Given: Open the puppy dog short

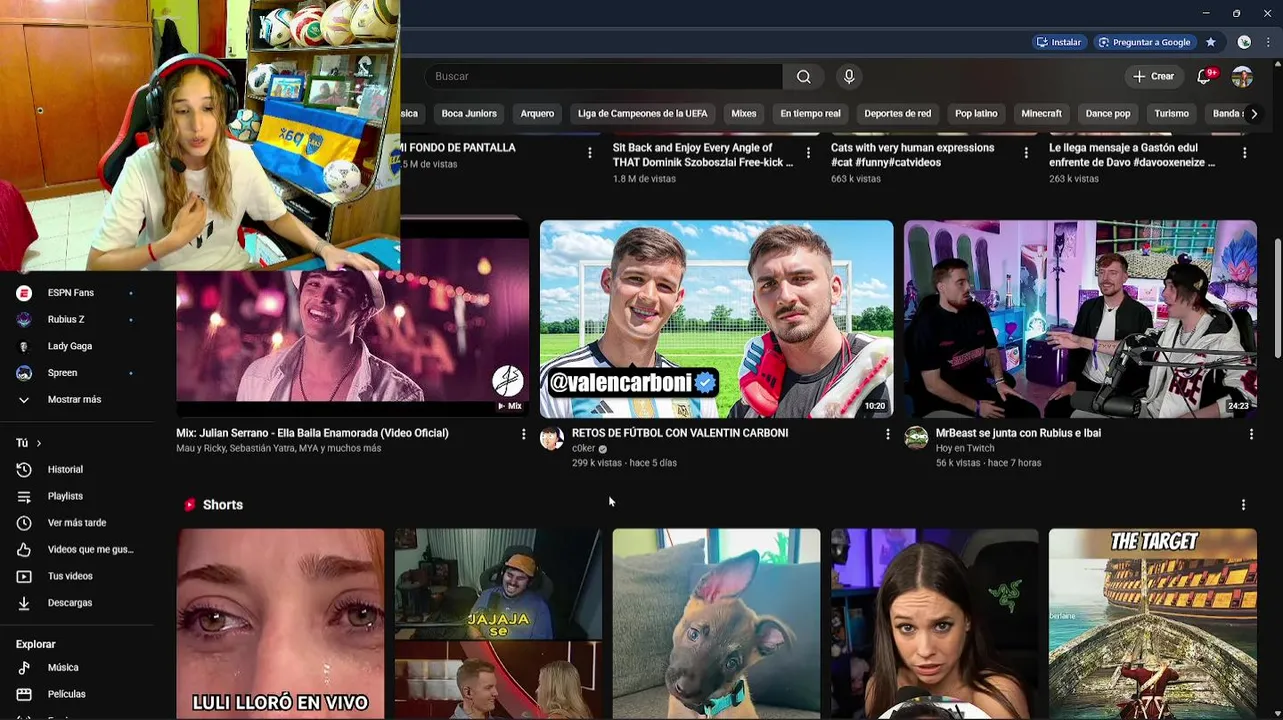Looking at the screenshot, I should point(716,624).
